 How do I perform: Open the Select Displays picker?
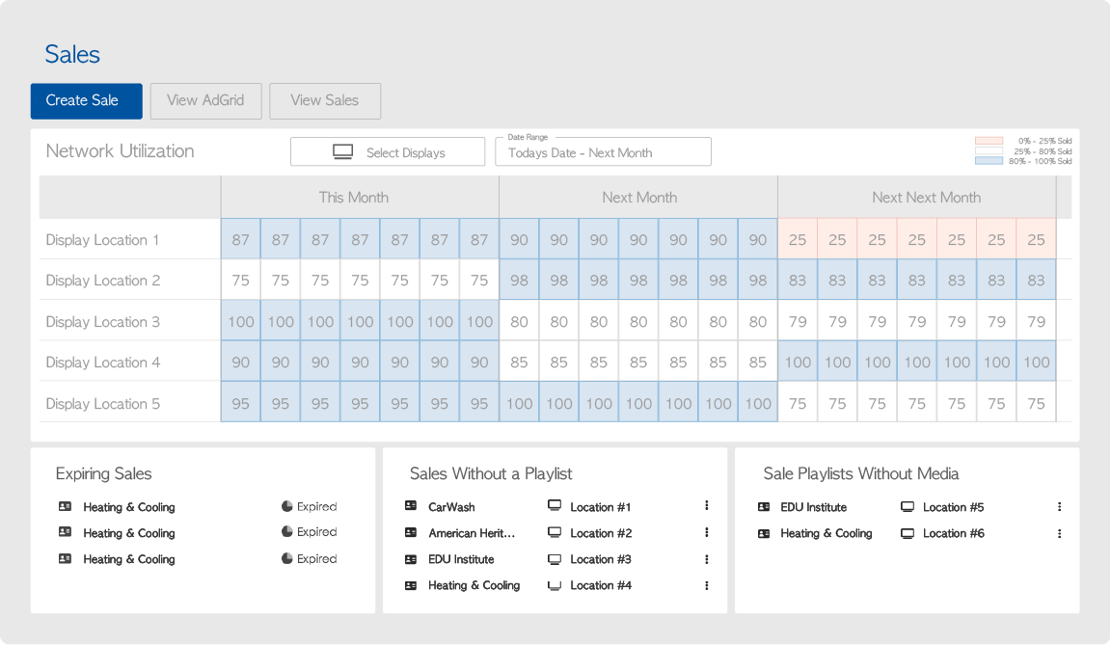click(387, 152)
